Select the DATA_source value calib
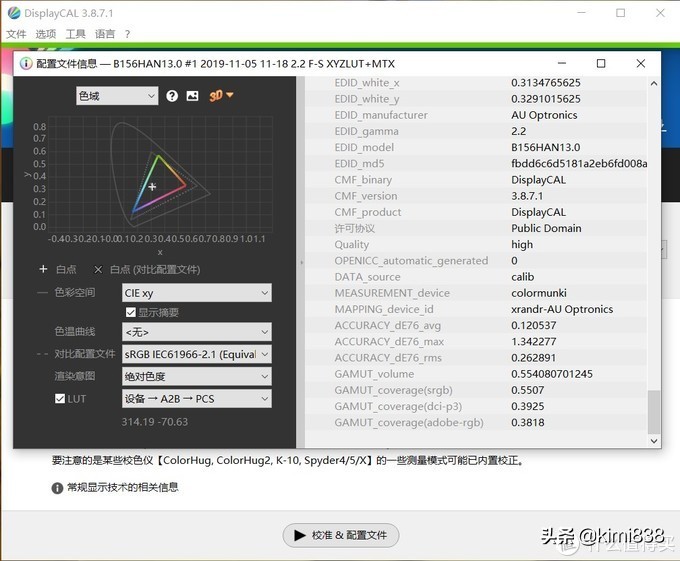 (522, 277)
